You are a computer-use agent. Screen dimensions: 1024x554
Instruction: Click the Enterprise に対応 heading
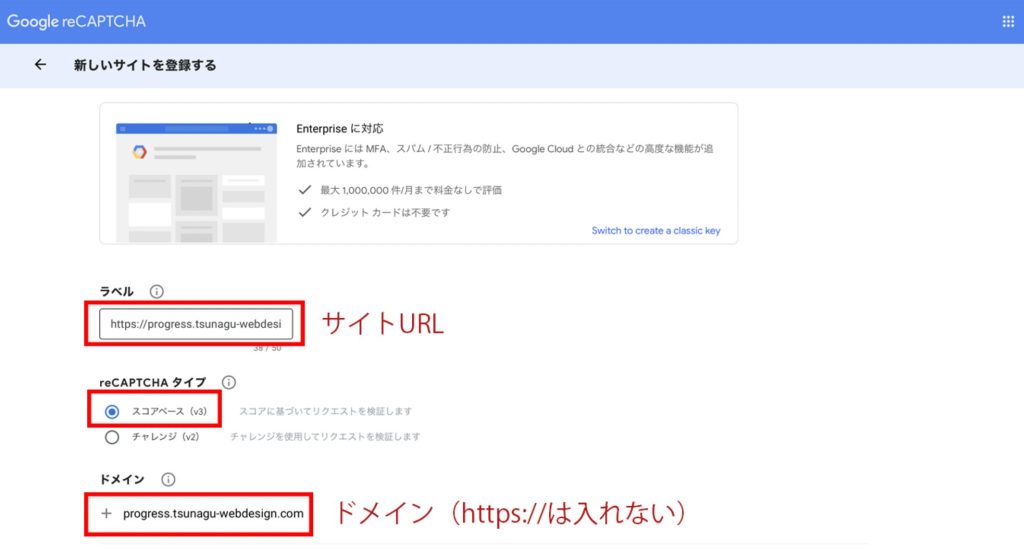click(340, 129)
